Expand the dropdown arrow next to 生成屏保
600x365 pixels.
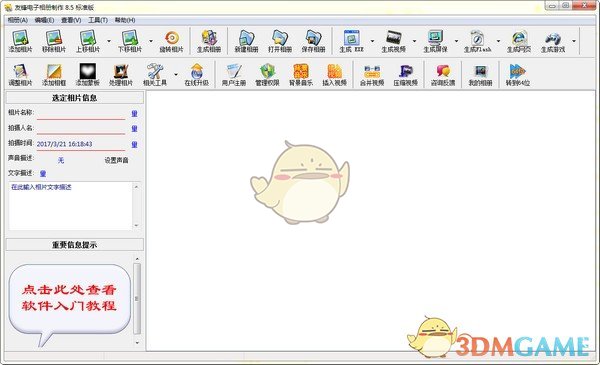click(457, 41)
